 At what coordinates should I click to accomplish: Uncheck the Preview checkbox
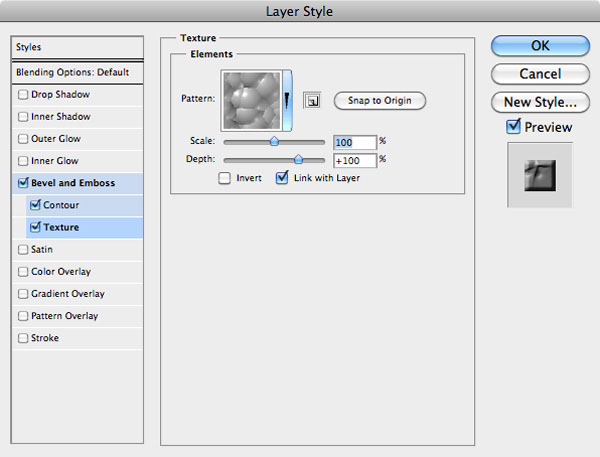[514, 127]
